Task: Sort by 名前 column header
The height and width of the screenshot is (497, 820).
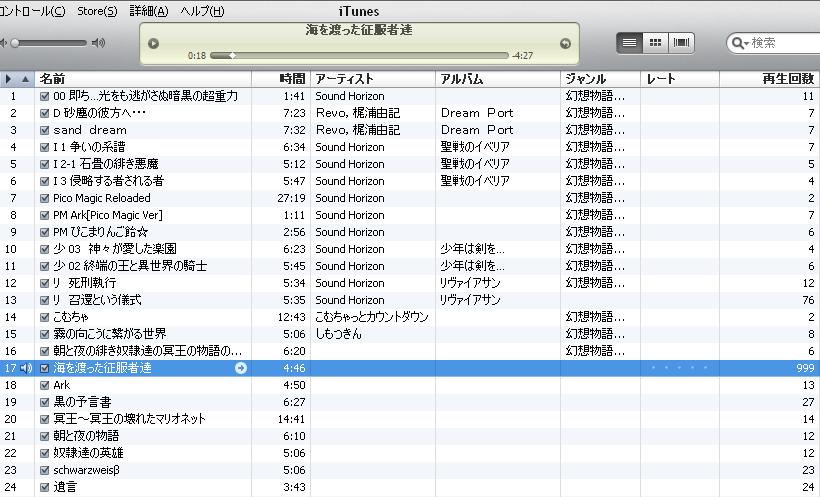Action: click(x=143, y=79)
